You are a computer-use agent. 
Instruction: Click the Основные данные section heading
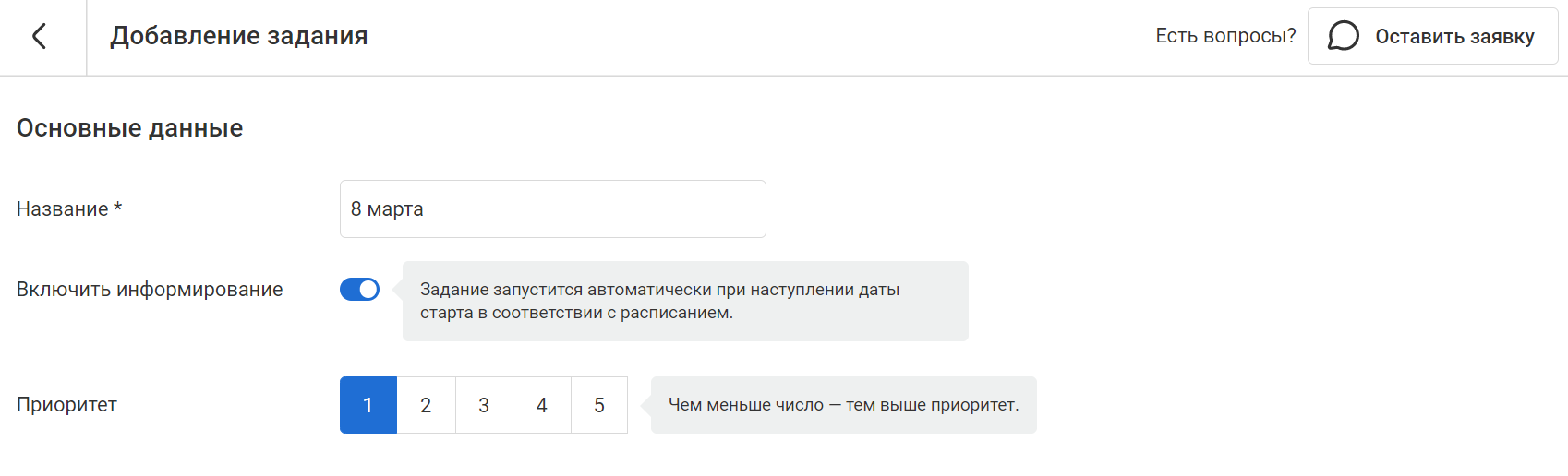tap(129, 128)
